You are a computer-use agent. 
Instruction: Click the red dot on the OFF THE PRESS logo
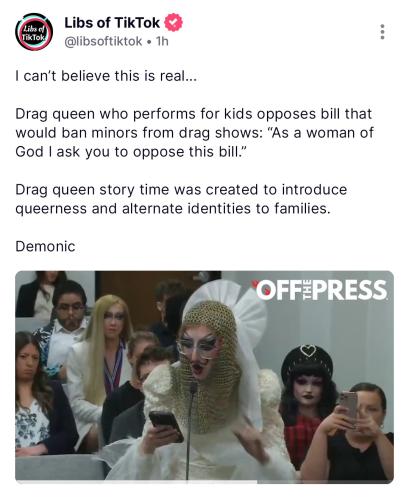(256, 284)
